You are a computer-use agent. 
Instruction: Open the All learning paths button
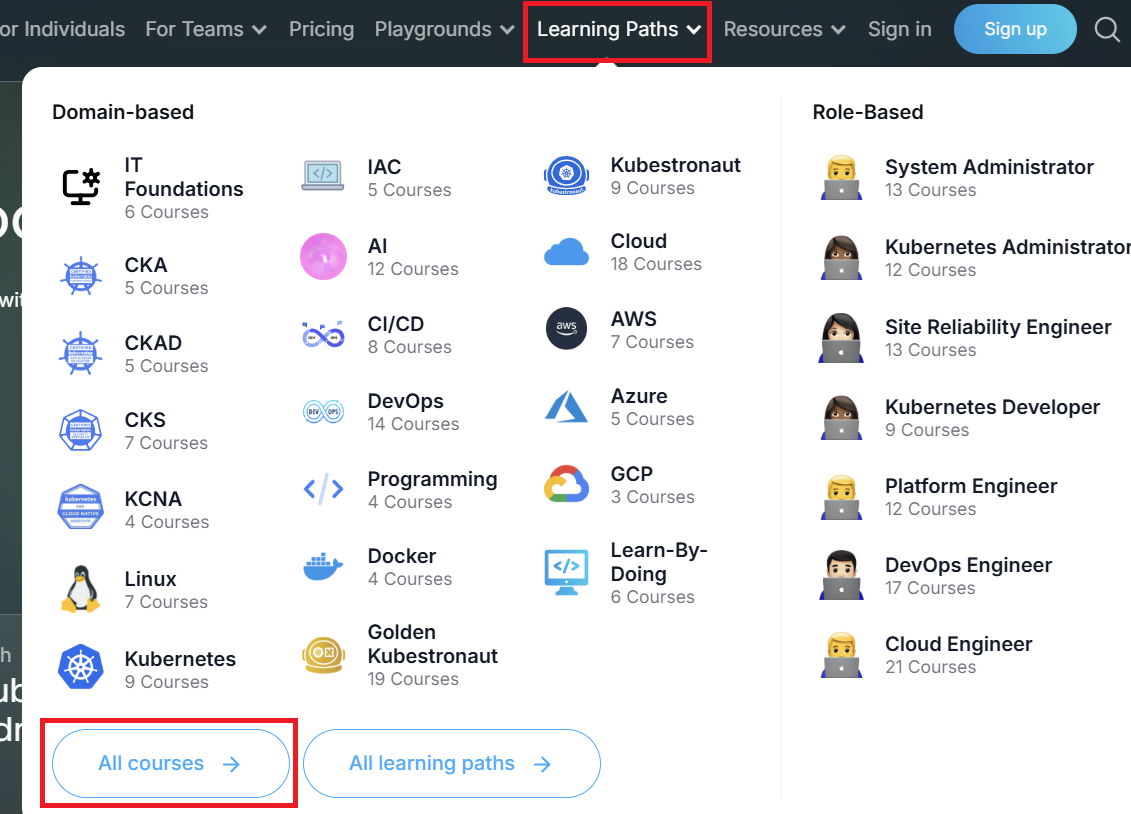click(x=452, y=764)
